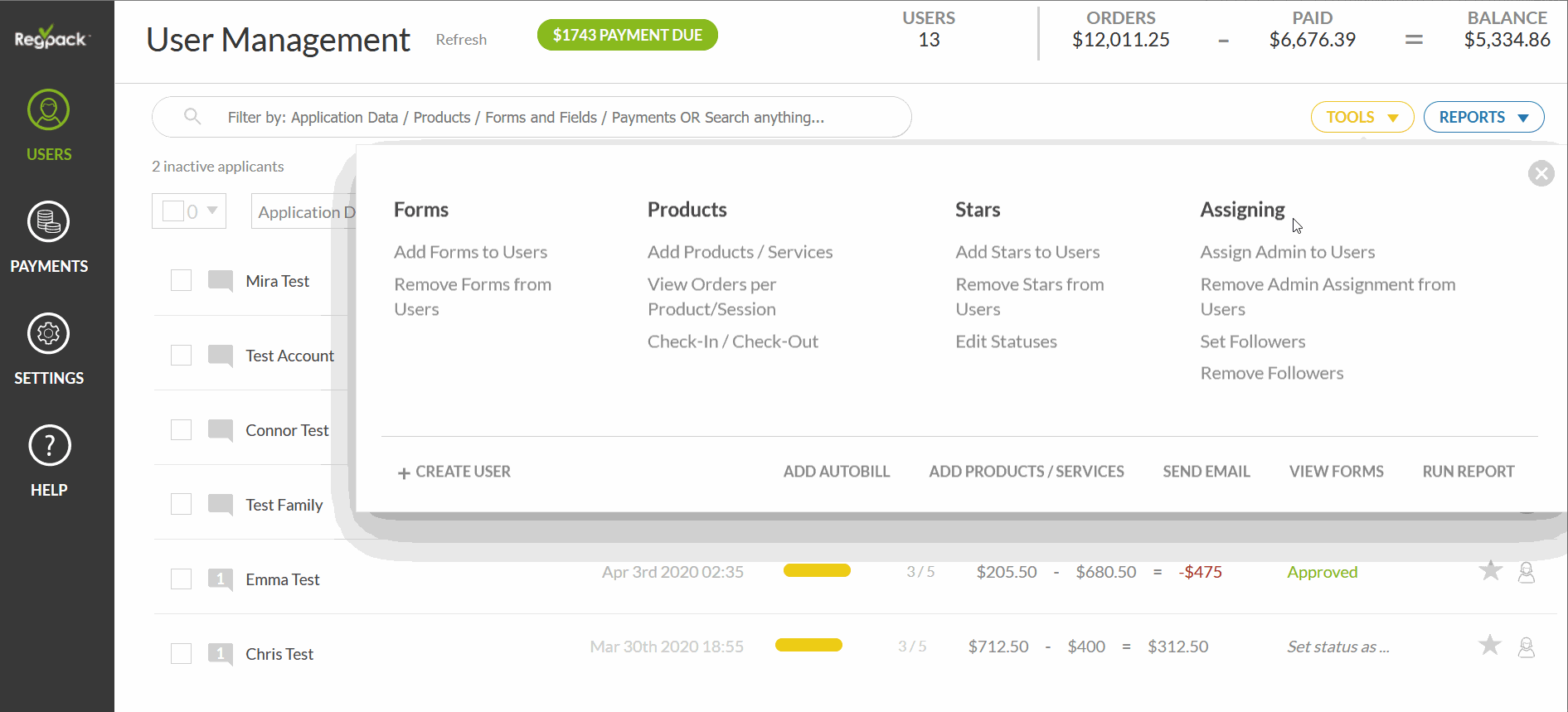Screen dimensions: 1568x712
Task: Tick the checkbox for Mira Test
Action: click(x=181, y=281)
